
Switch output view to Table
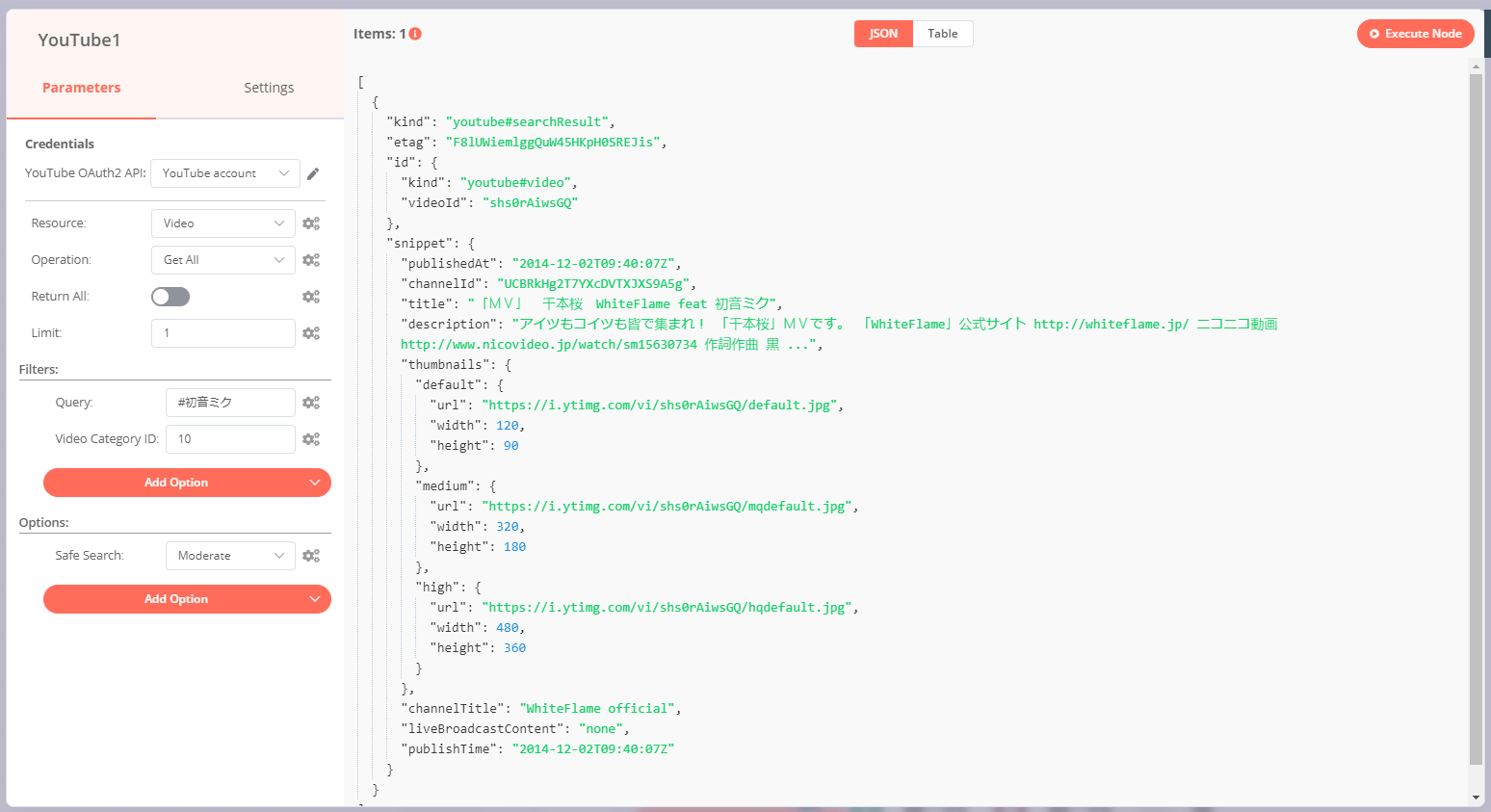click(x=942, y=34)
